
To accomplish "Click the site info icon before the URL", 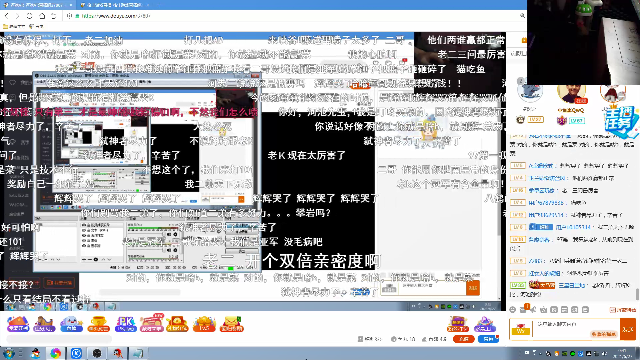I will (69, 16).
